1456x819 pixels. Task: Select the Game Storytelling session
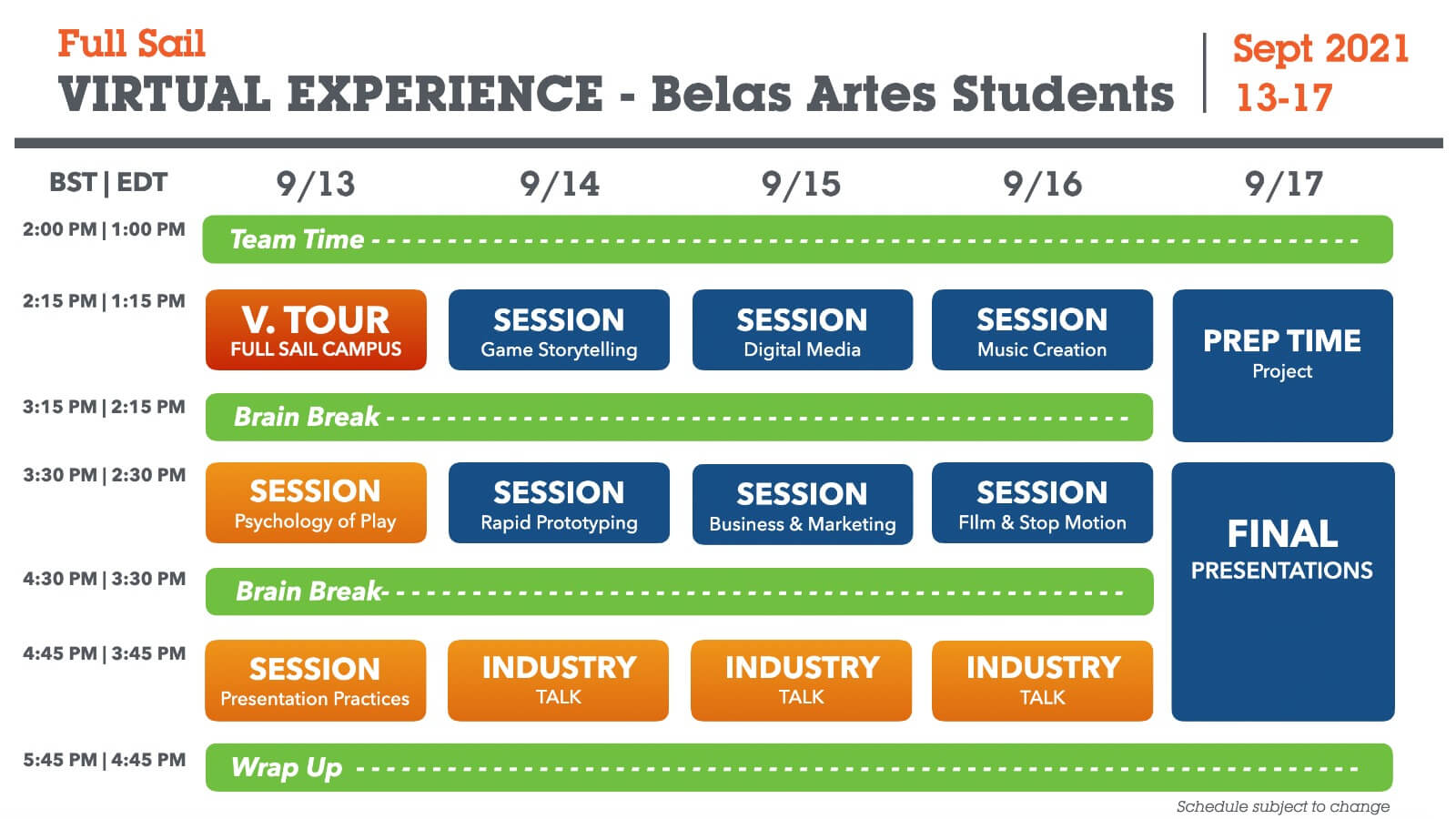click(559, 329)
